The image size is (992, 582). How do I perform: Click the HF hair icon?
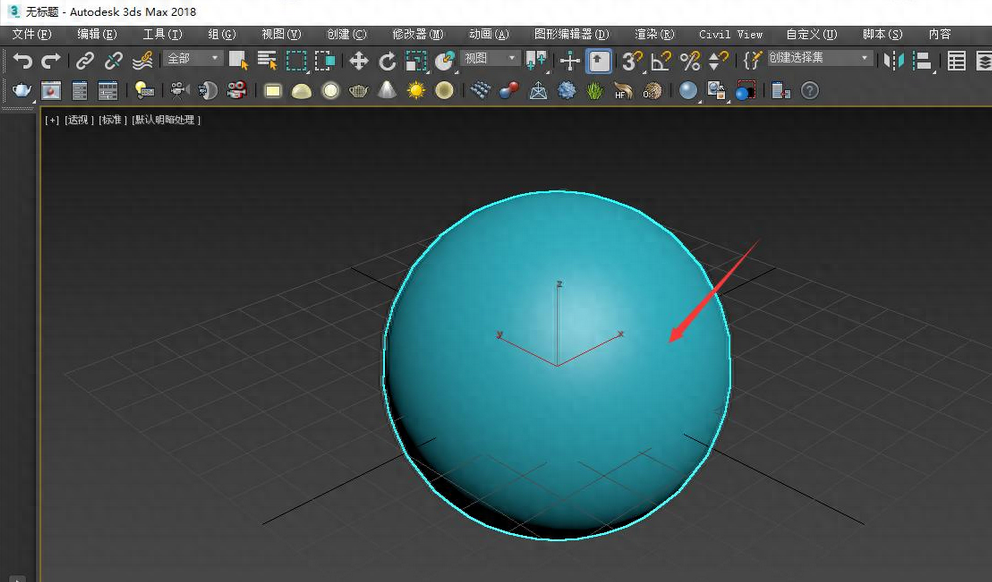(623, 90)
